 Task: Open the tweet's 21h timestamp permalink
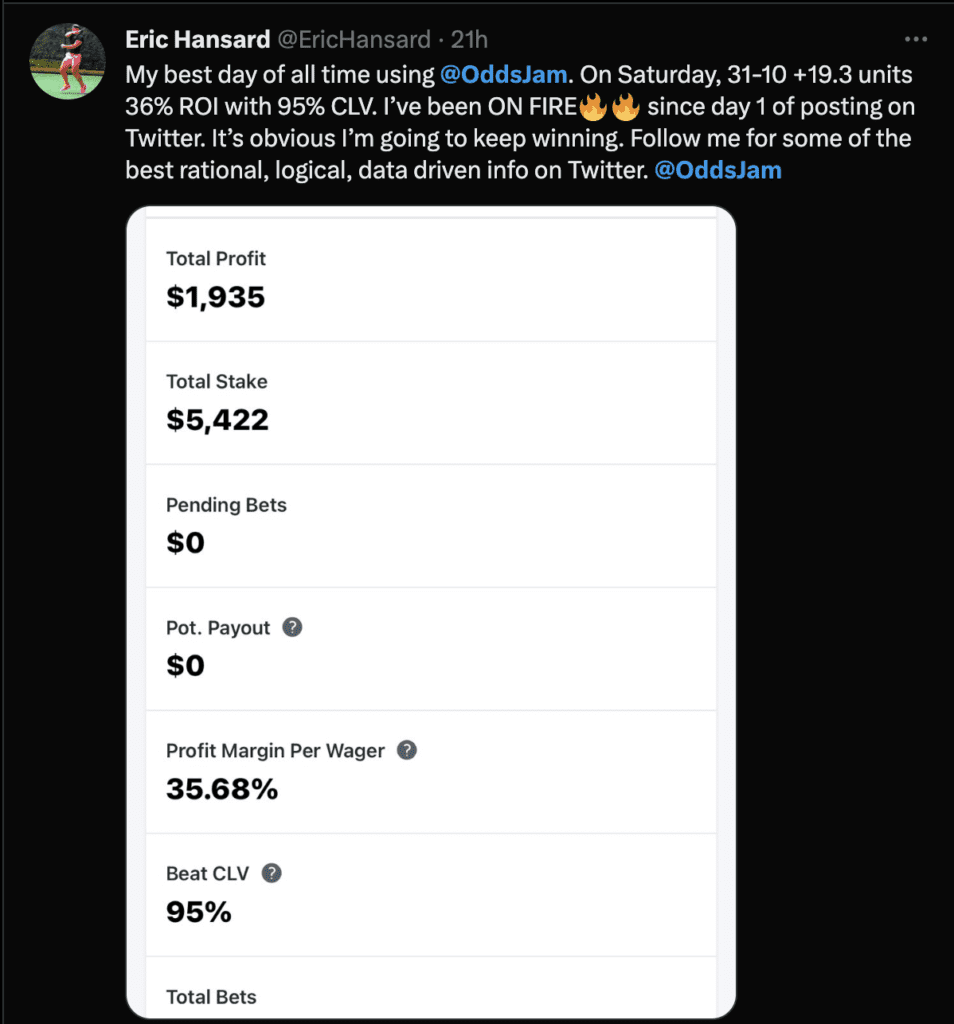click(469, 39)
